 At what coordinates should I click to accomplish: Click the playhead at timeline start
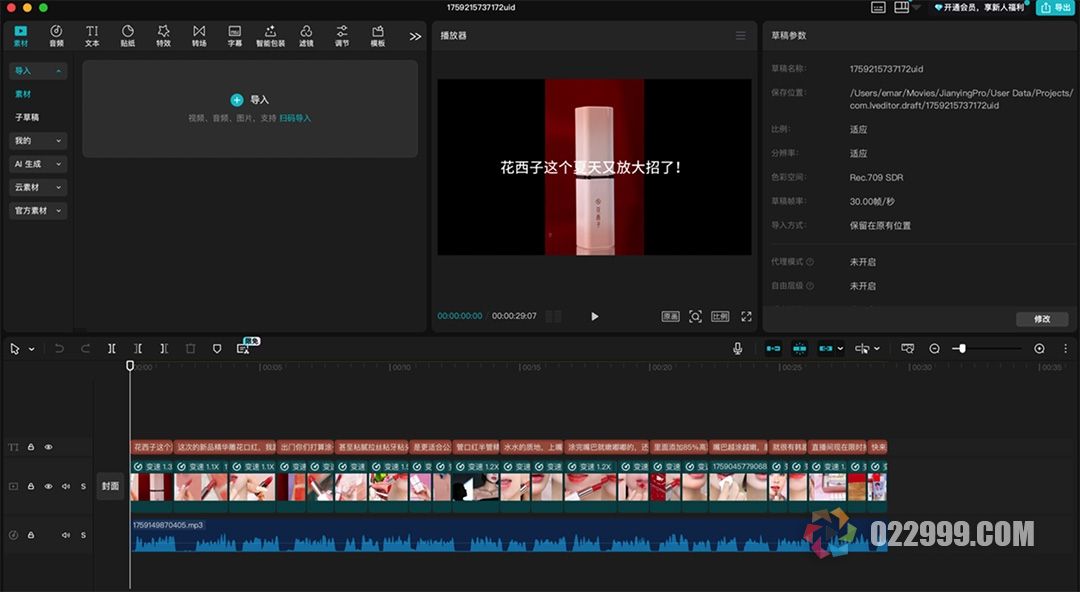click(130, 365)
